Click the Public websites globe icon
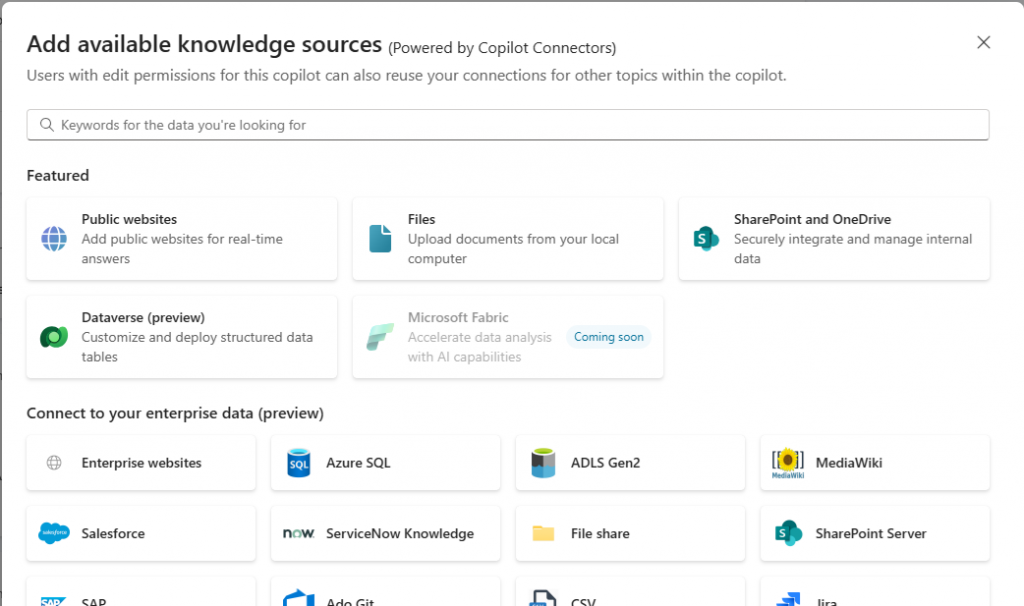Image resolution: width=1024 pixels, height=606 pixels. tap(54, 239)
